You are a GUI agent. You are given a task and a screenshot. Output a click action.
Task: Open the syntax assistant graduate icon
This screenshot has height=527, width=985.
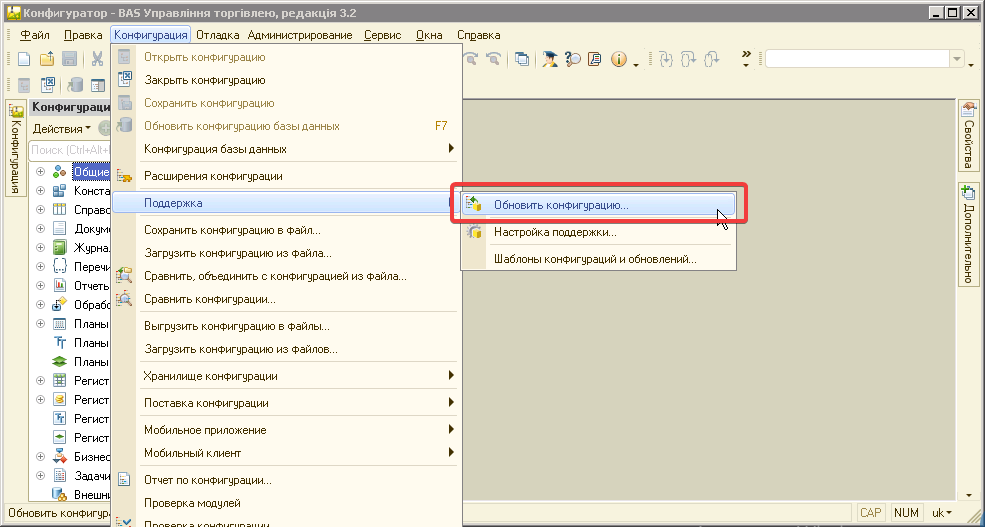click(x=550, y=60)
